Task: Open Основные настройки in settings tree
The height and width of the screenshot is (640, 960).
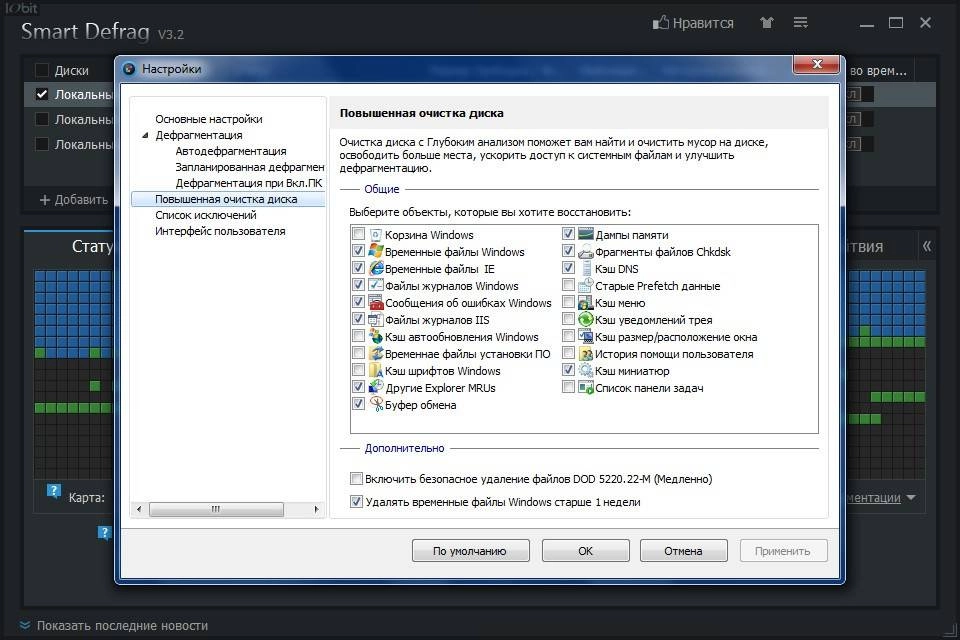Action: tap(208, 119)
